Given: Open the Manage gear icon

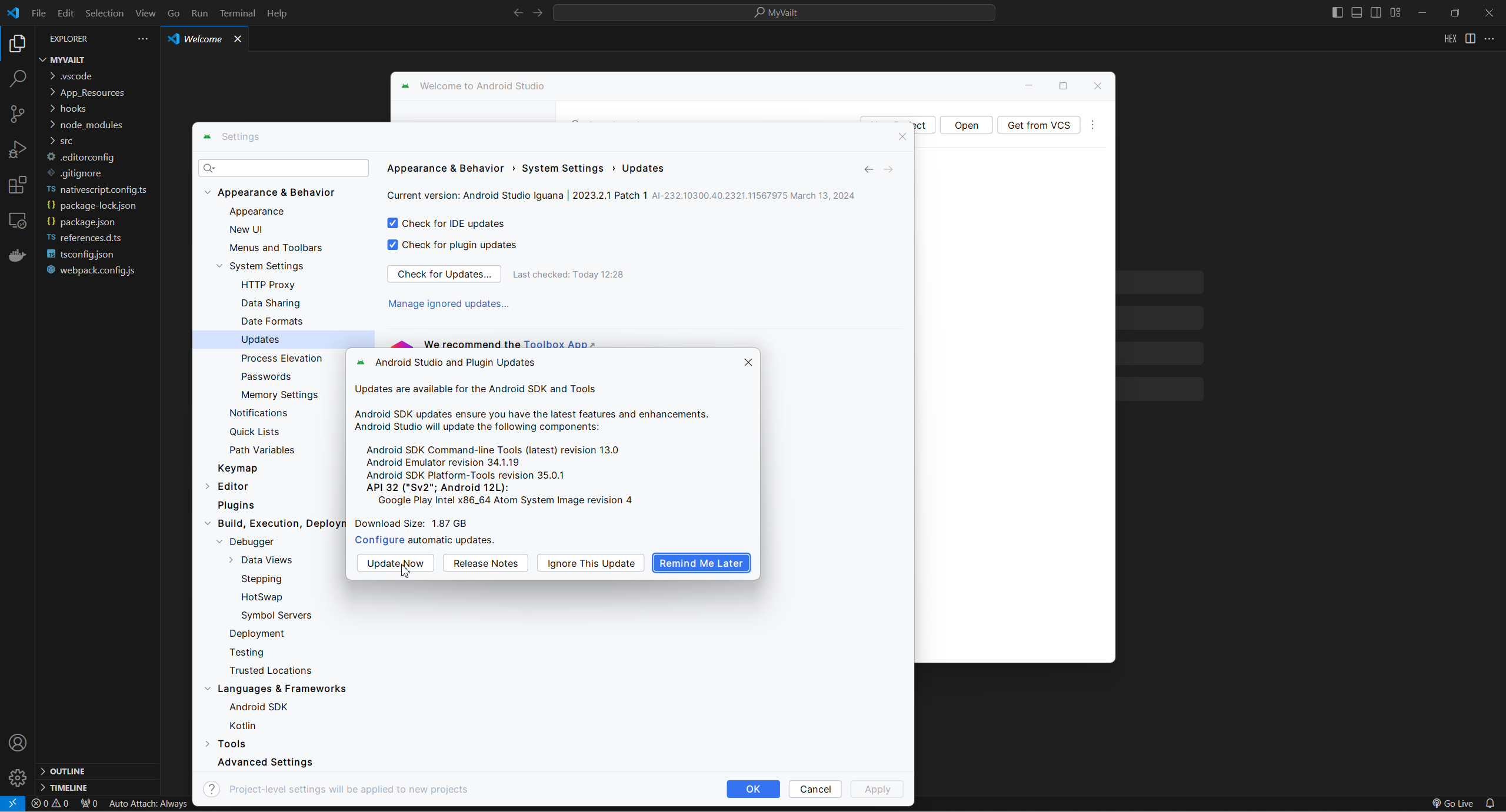Looking at the screenshot, I should pos(18,778).
